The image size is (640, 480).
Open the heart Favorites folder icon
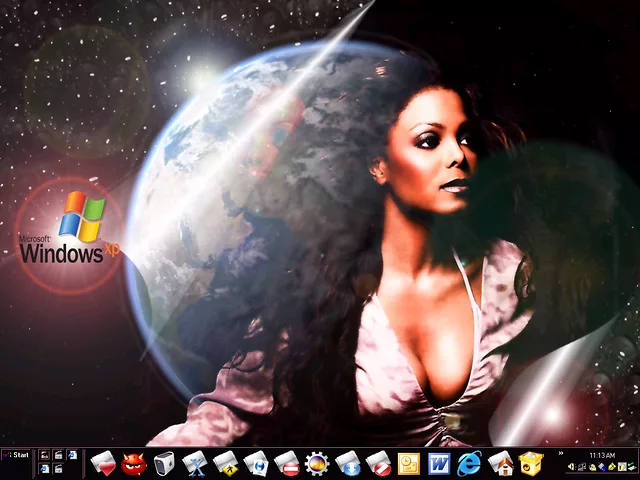click(103, 463)
